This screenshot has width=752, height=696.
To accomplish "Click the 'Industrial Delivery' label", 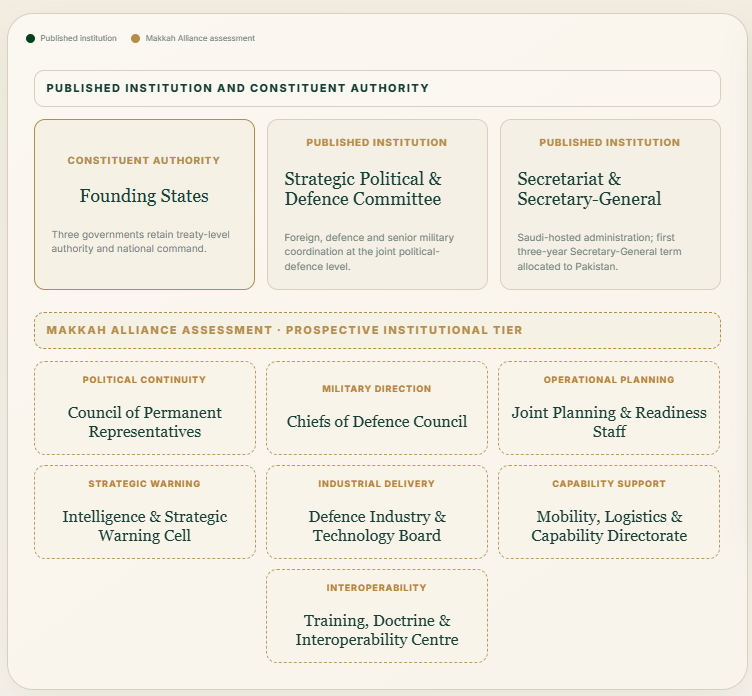I will [376, 484].
